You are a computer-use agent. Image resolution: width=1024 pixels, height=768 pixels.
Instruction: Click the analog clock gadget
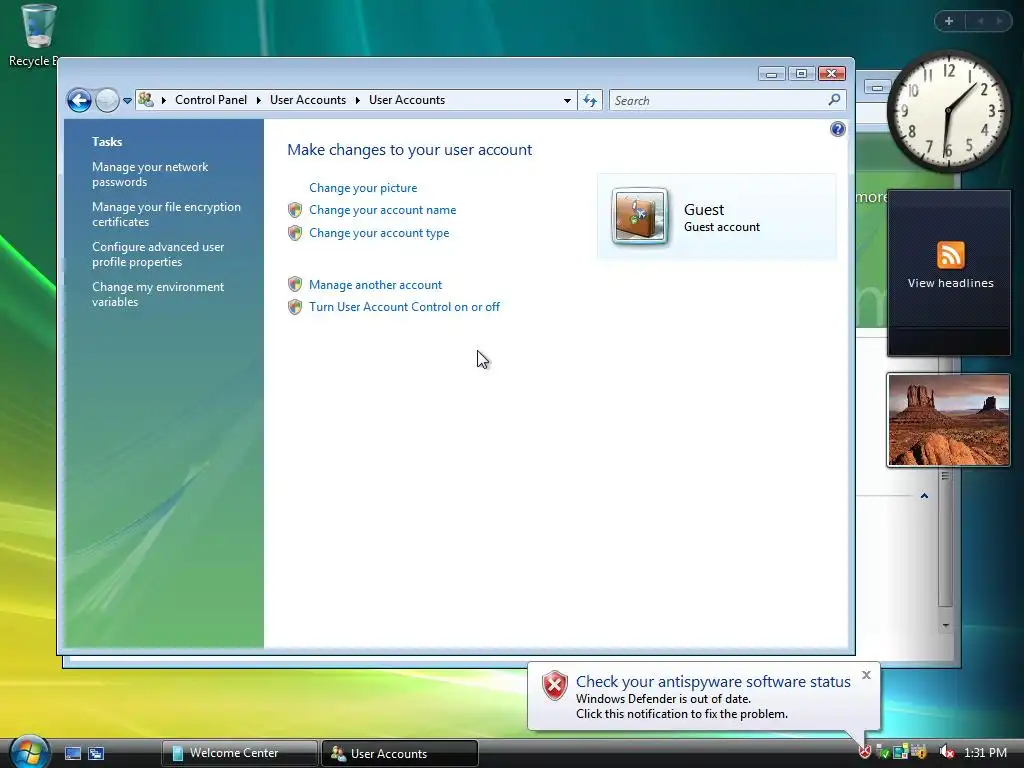pos(948,111)
